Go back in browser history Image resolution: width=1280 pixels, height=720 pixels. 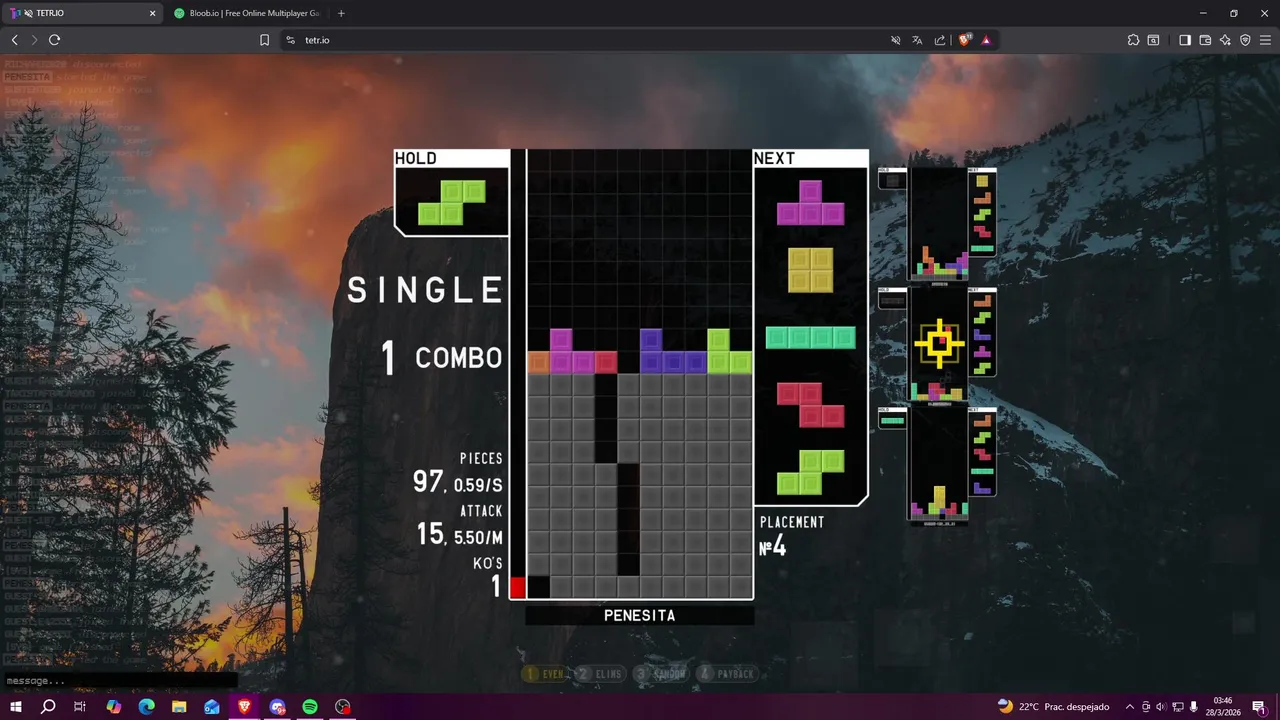point(15,40)
